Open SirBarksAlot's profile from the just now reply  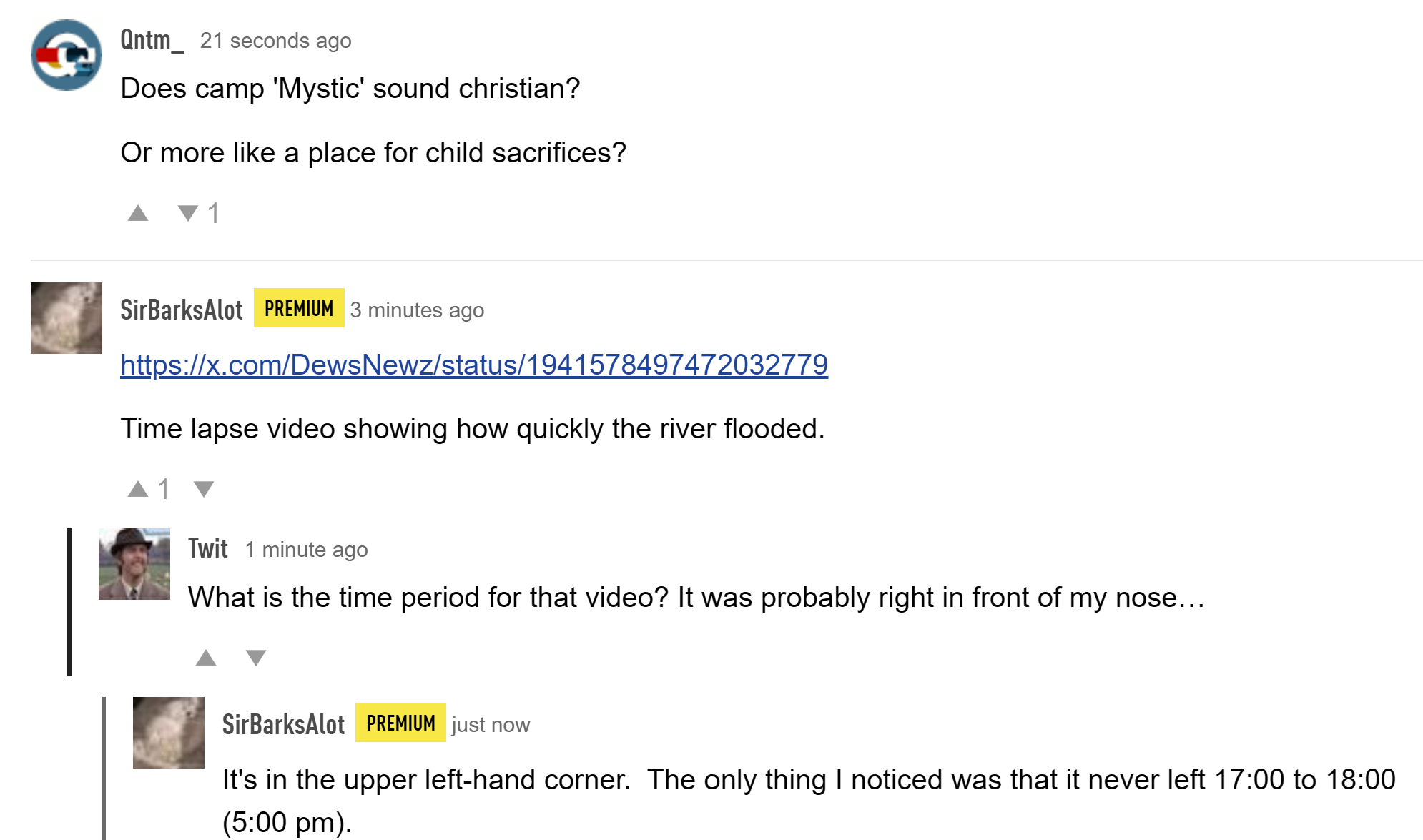point(284,724)
